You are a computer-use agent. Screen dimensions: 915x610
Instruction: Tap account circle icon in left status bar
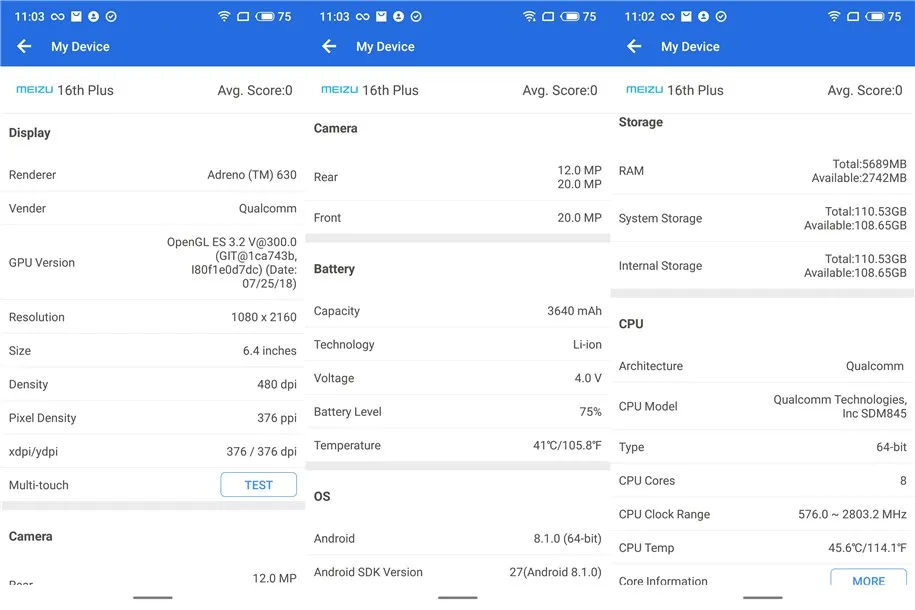coord(93,16)
